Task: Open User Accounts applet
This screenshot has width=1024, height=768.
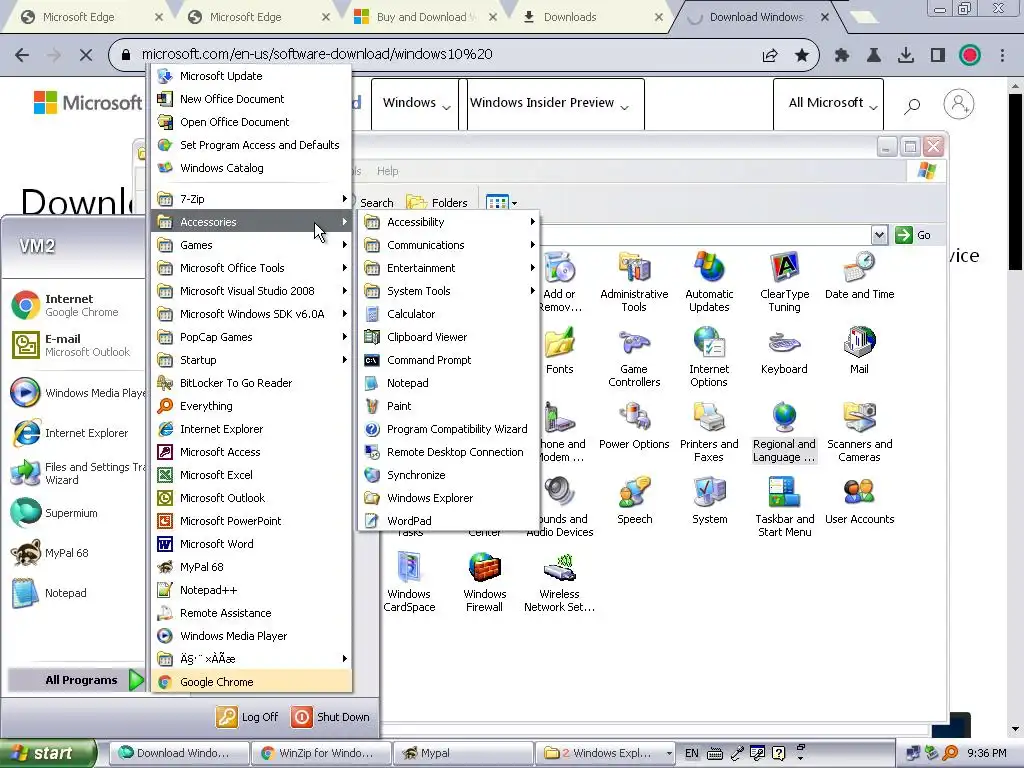Action: 859,501
